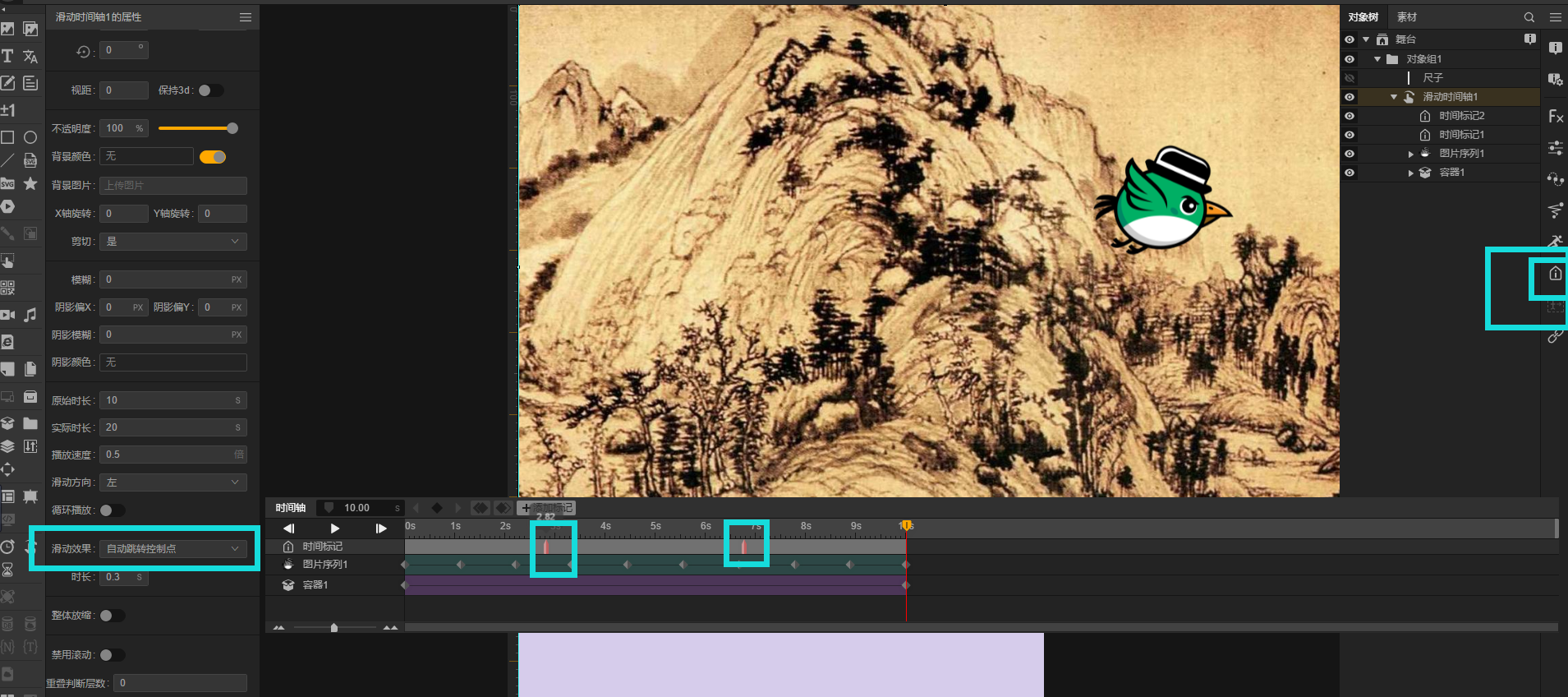
Task: Click the time marker icon in right sidebar
Action: click(x=1555, y=274)
